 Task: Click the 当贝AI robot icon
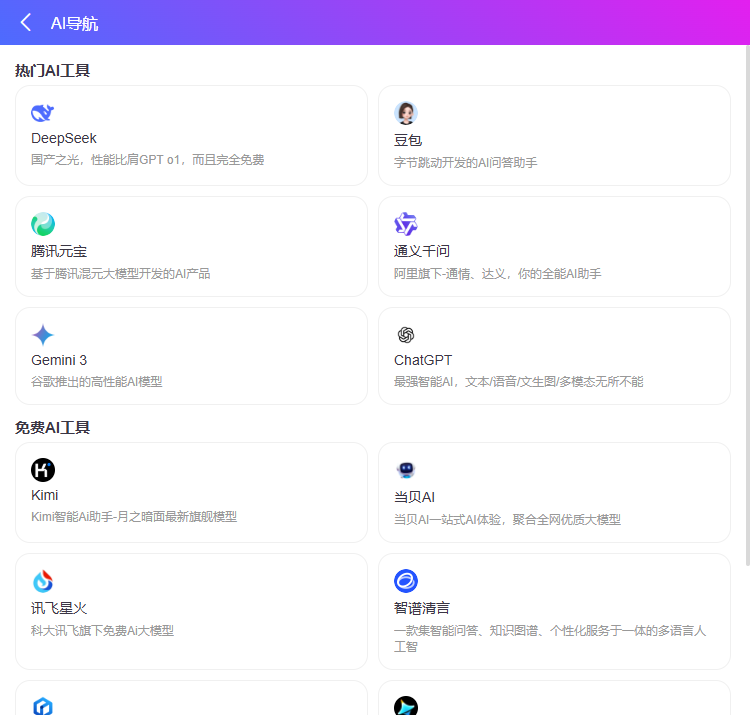(x=406, y=470)
